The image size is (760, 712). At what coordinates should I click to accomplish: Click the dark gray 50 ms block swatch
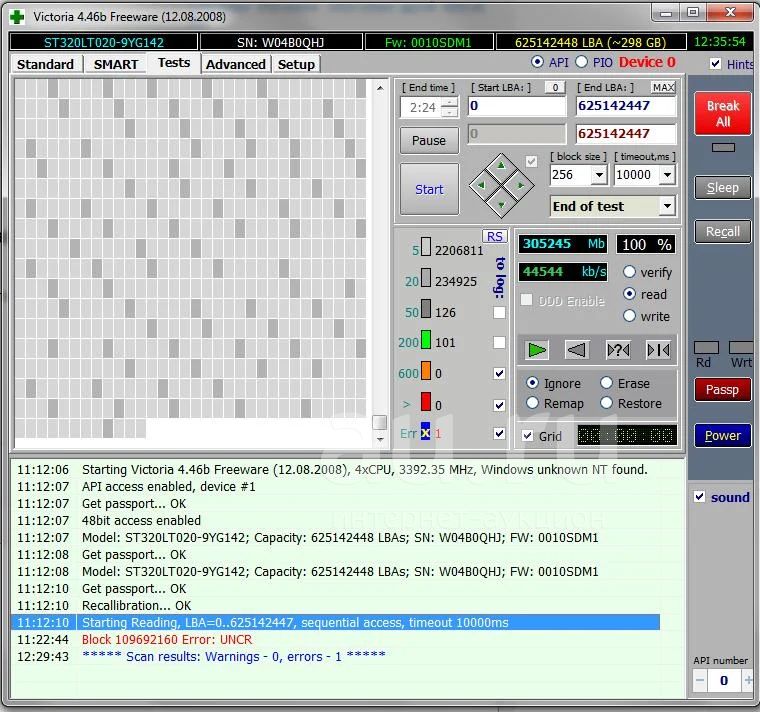[x=426, y=309]
